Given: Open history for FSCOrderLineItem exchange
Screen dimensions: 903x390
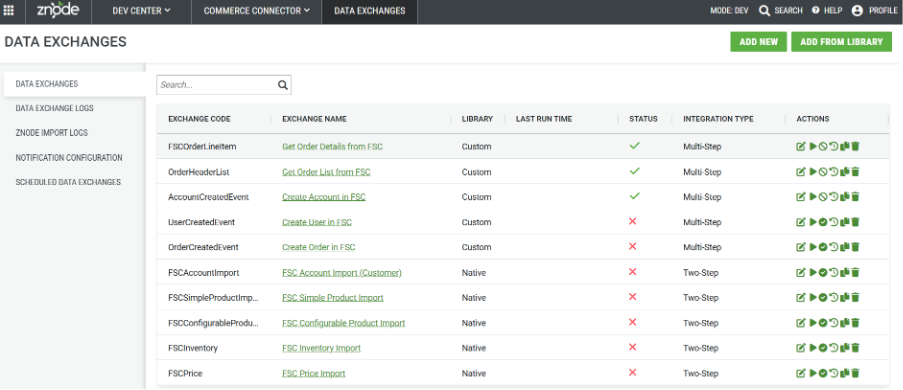Looking at the screenshot, I should (x=834, y=147).
